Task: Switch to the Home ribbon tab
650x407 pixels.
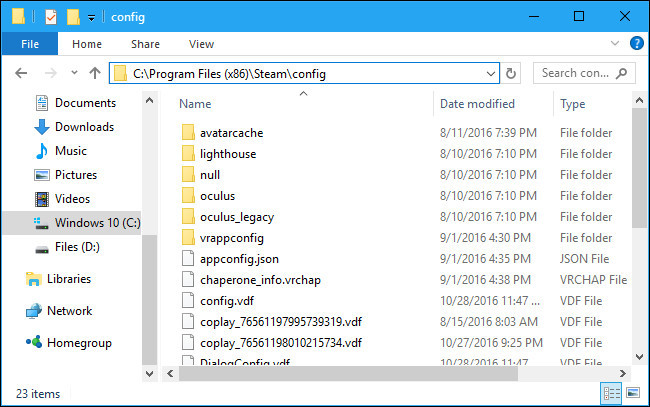Action: pos(87,44)
